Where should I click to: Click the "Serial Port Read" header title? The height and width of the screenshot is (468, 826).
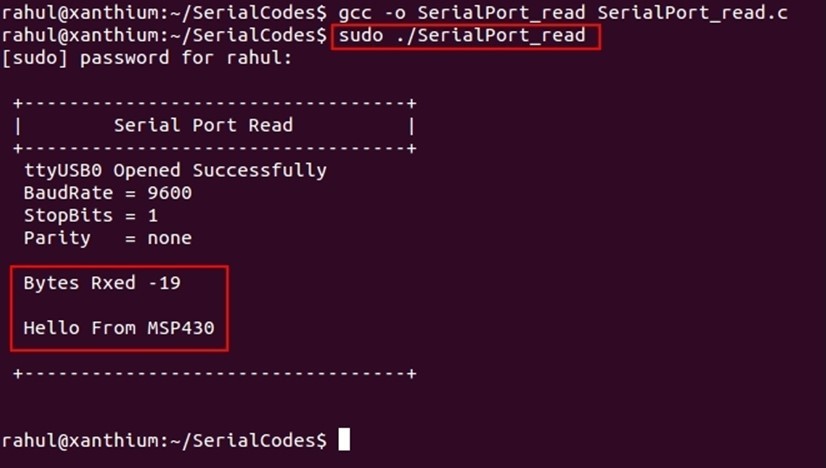203,126
